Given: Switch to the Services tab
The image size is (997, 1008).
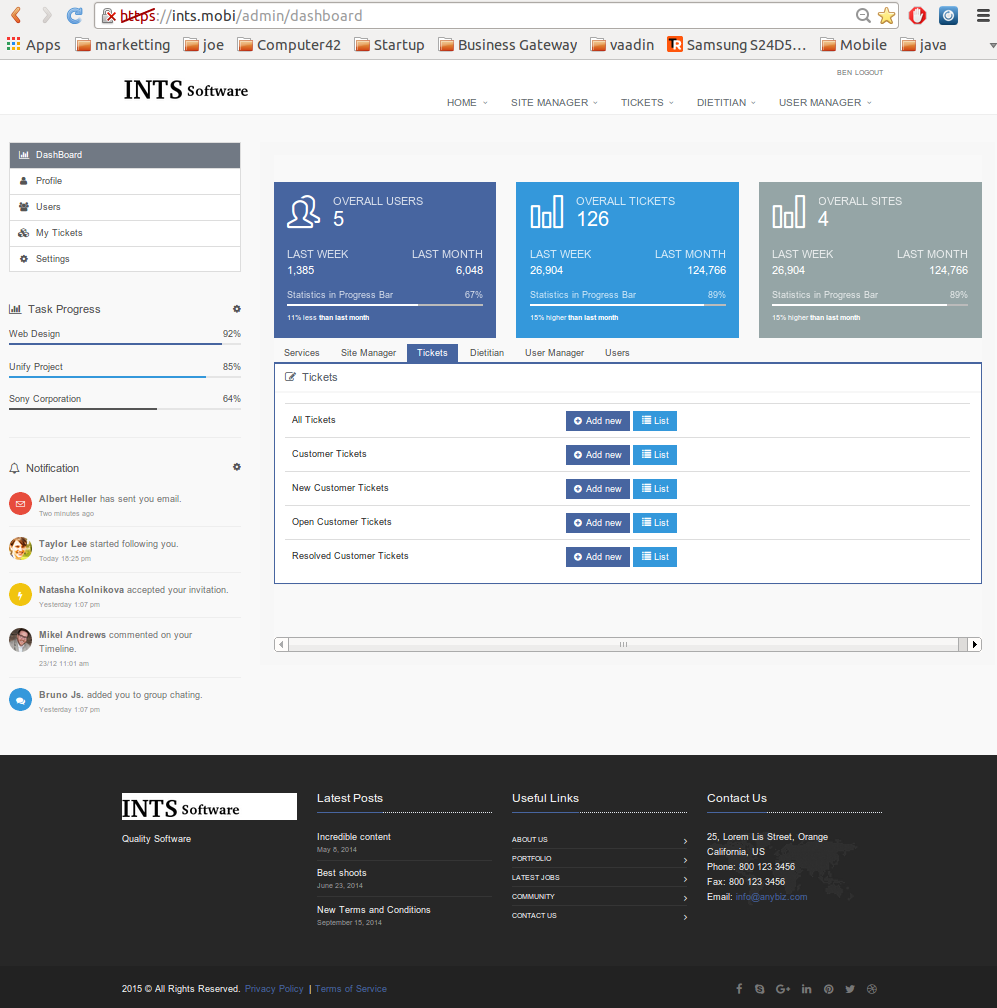Looking at the screenshot, I should pos(302,353).
